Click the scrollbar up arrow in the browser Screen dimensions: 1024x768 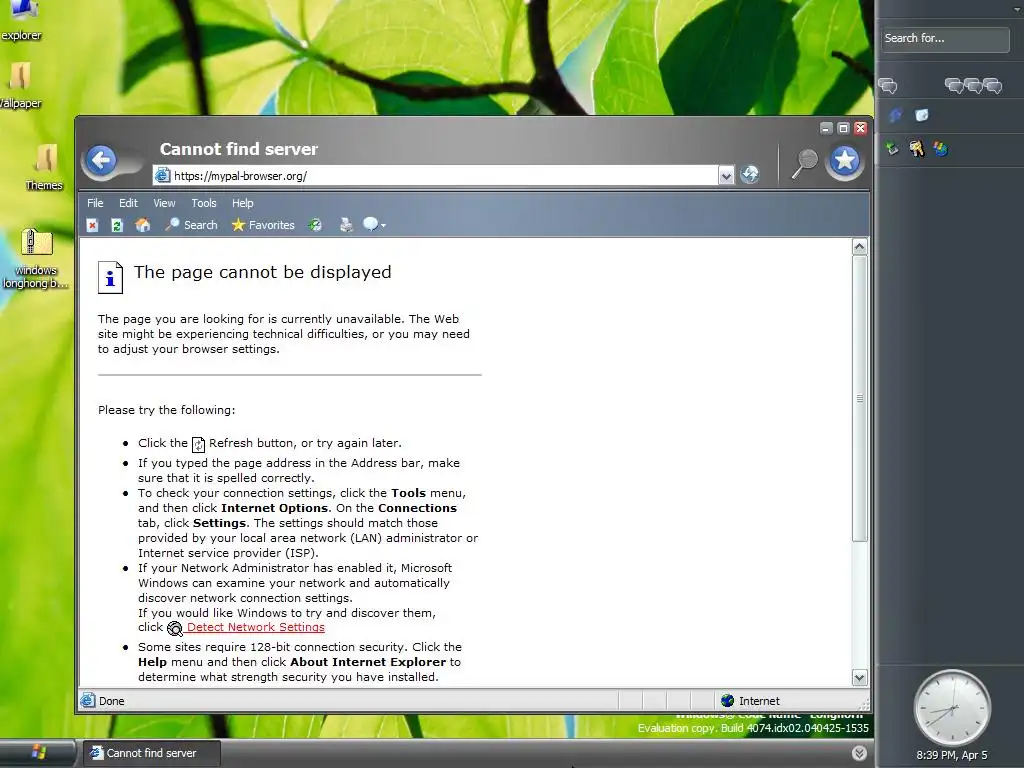coord(859,247)
